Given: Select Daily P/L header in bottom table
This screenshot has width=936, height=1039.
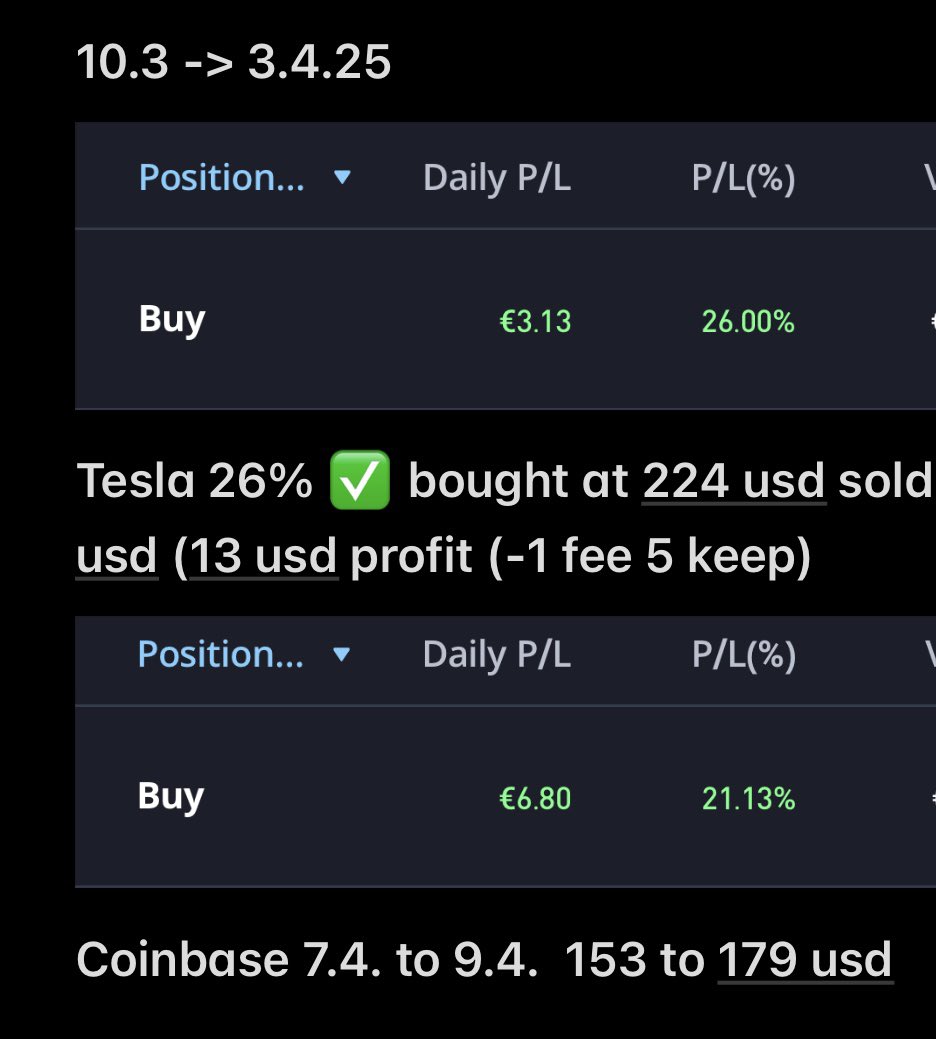Looking at the screenshot, I should click(497, 655).
